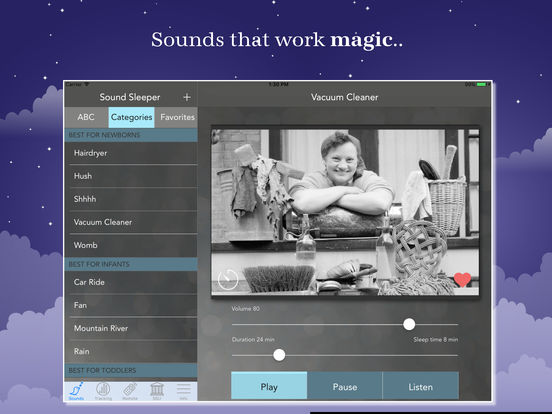The width and height of the screenshot is (552, 414).
Task: Click the Best for Toddlers section header
Action: point(131,370)
